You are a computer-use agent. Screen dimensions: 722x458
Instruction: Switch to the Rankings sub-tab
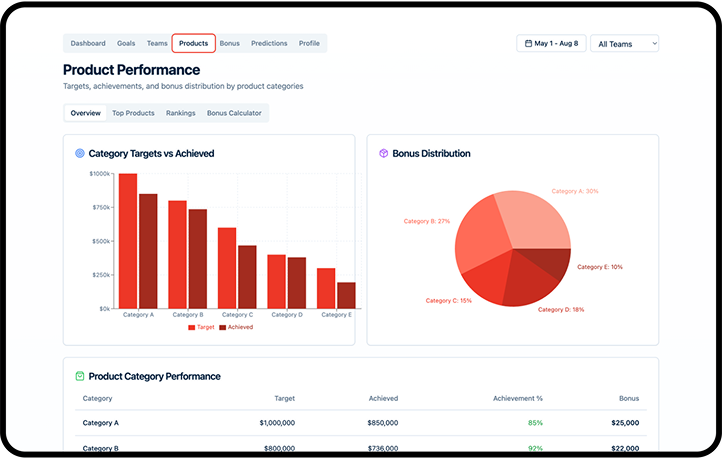pyautogui.click(x=181, y=113)
